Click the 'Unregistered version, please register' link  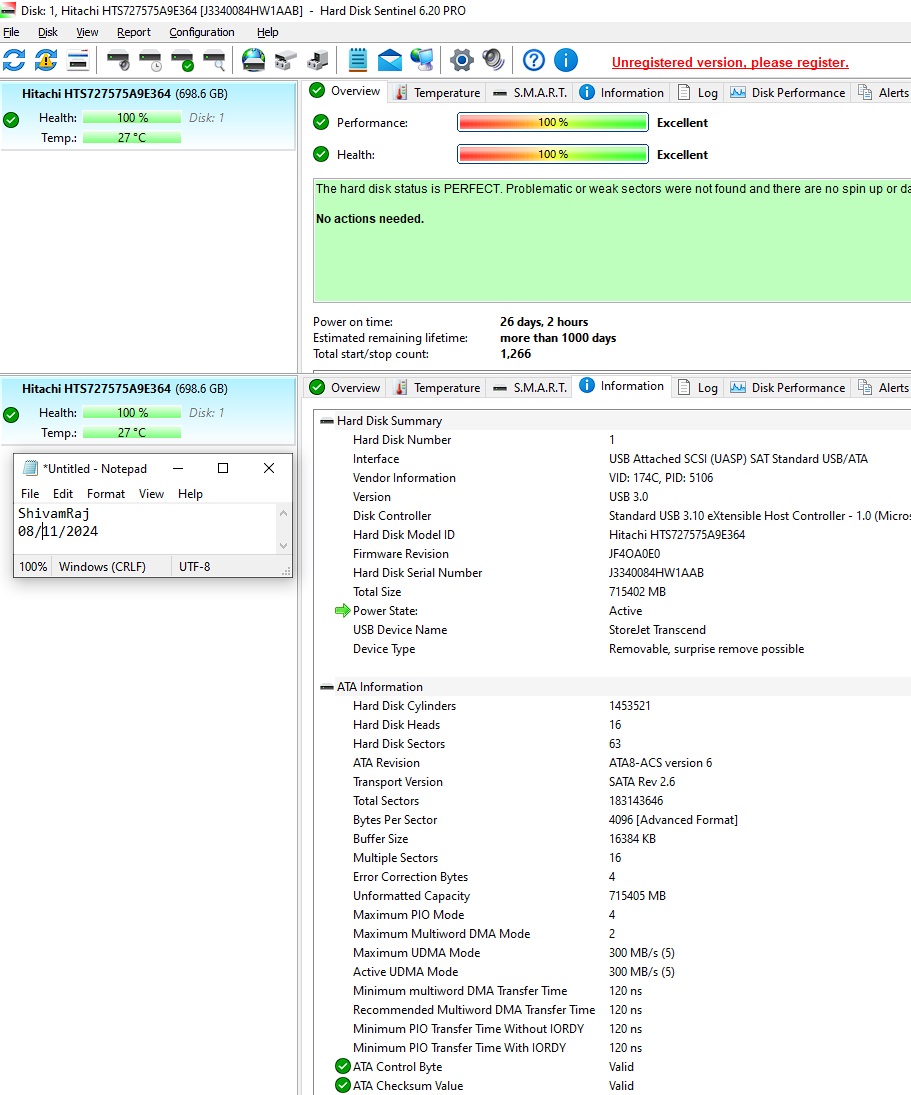click(x=730, y=62)
